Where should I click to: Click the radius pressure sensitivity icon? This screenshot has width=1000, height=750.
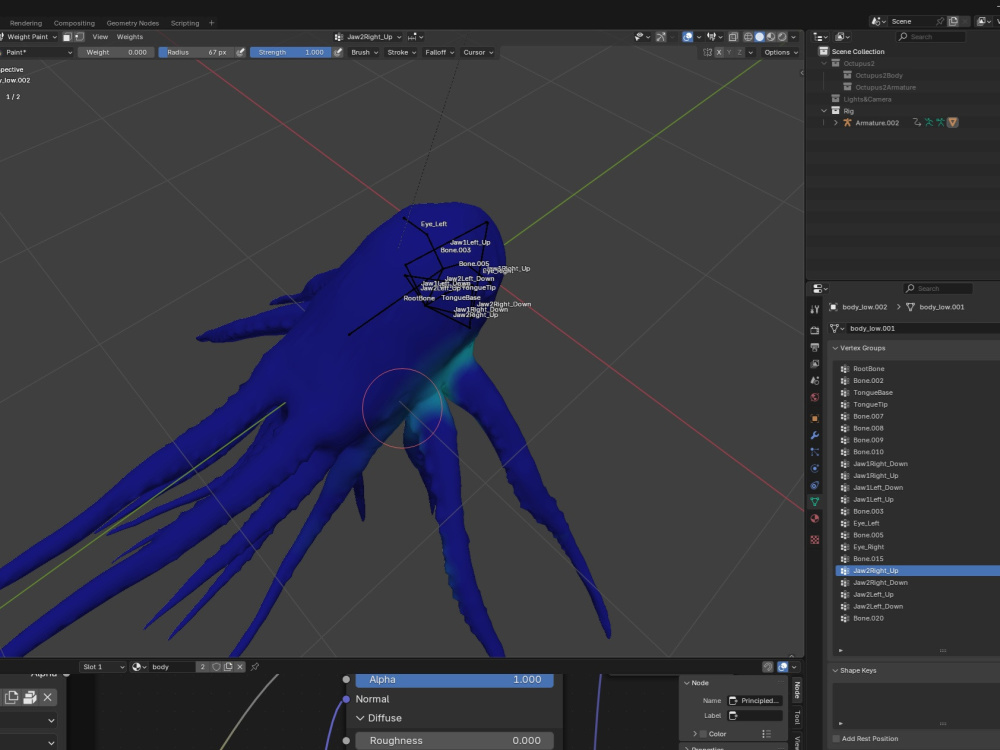[240, 52]
